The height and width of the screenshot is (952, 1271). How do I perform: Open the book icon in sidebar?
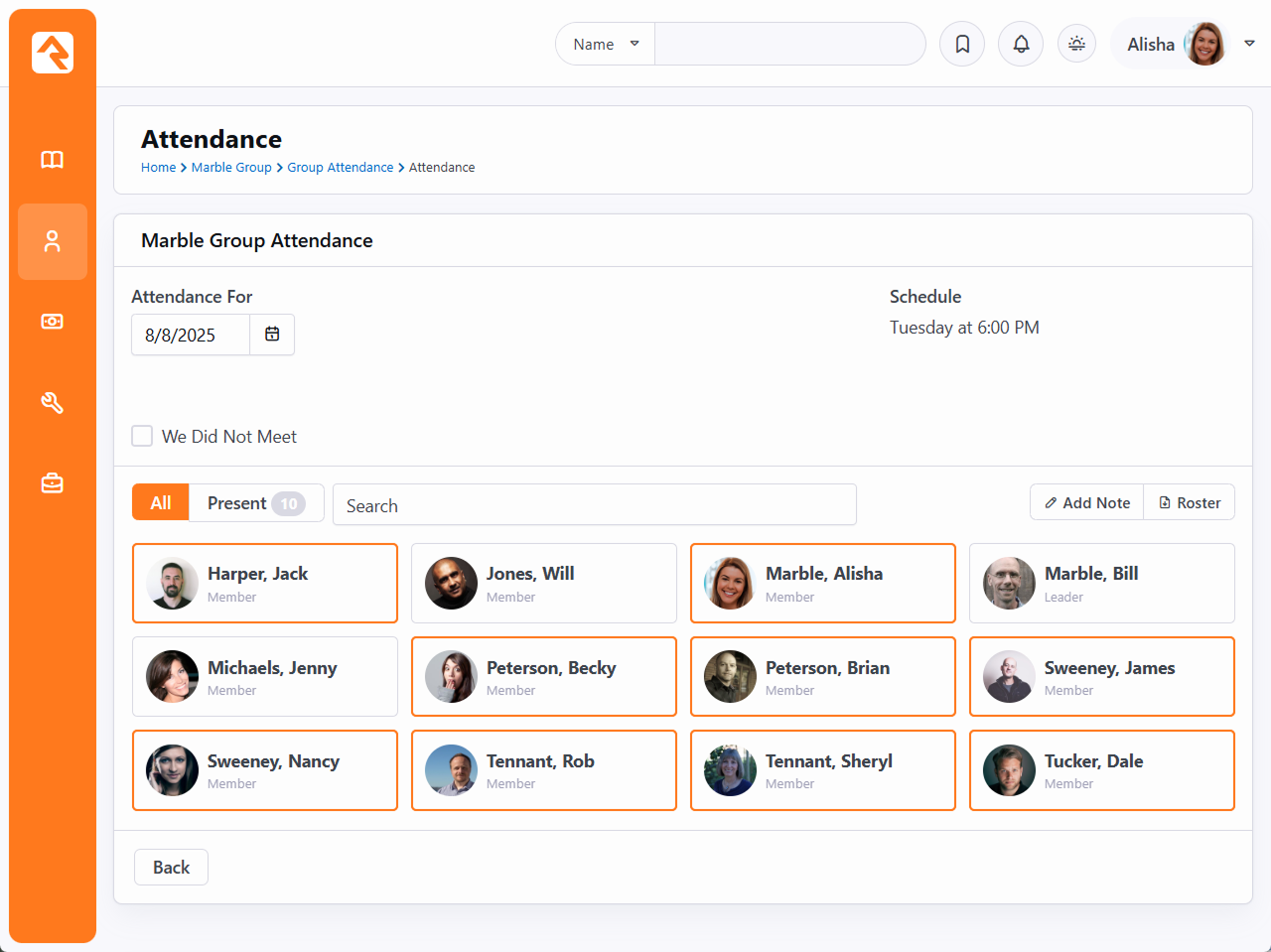[x=53, y=160]
